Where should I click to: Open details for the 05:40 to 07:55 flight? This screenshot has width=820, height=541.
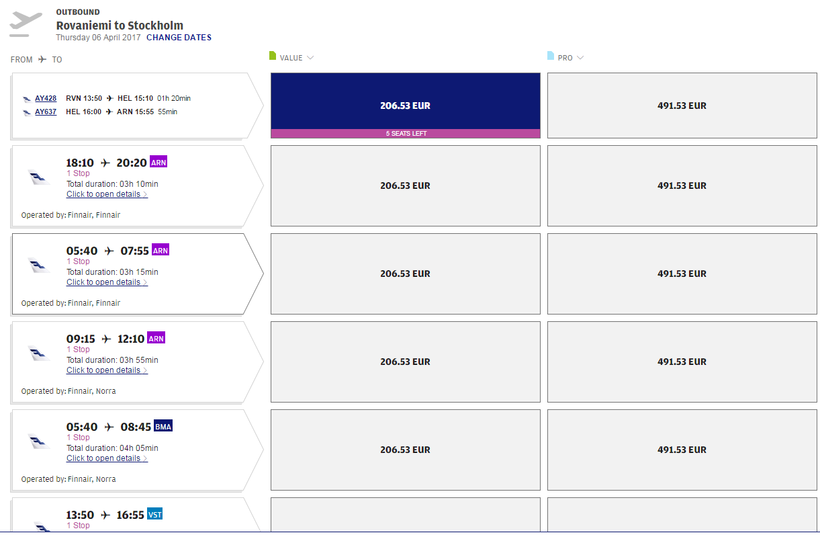click(x=107, y=282)
